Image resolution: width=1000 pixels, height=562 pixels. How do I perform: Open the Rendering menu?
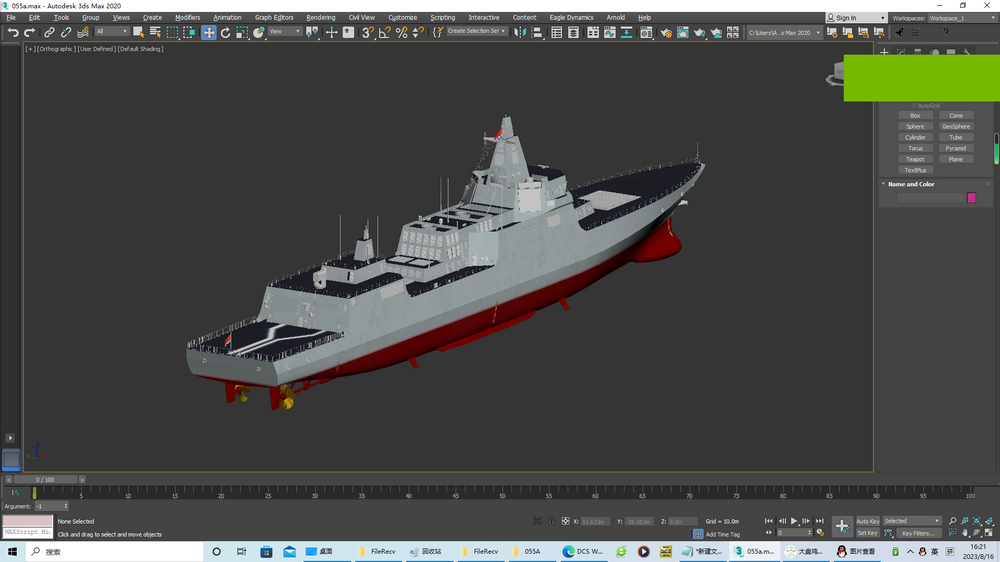click(320, 17)
